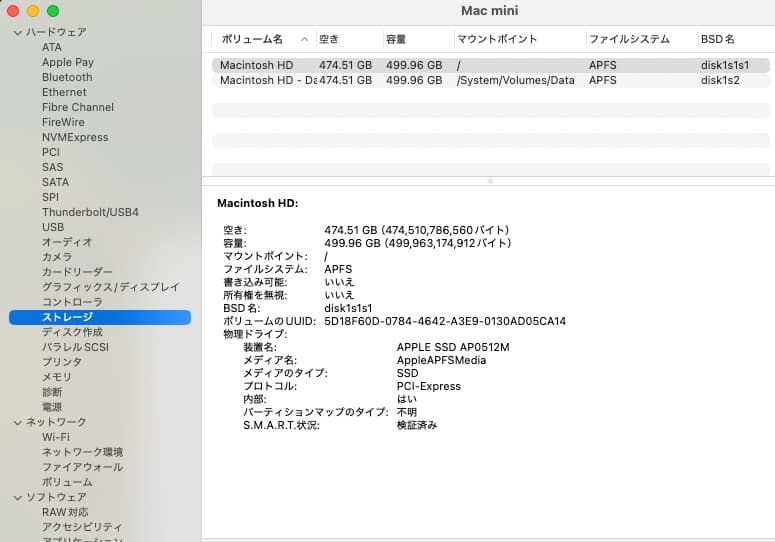
Task: Click the disk1s2 BSD name cell
Action: (x=720, y=81)
